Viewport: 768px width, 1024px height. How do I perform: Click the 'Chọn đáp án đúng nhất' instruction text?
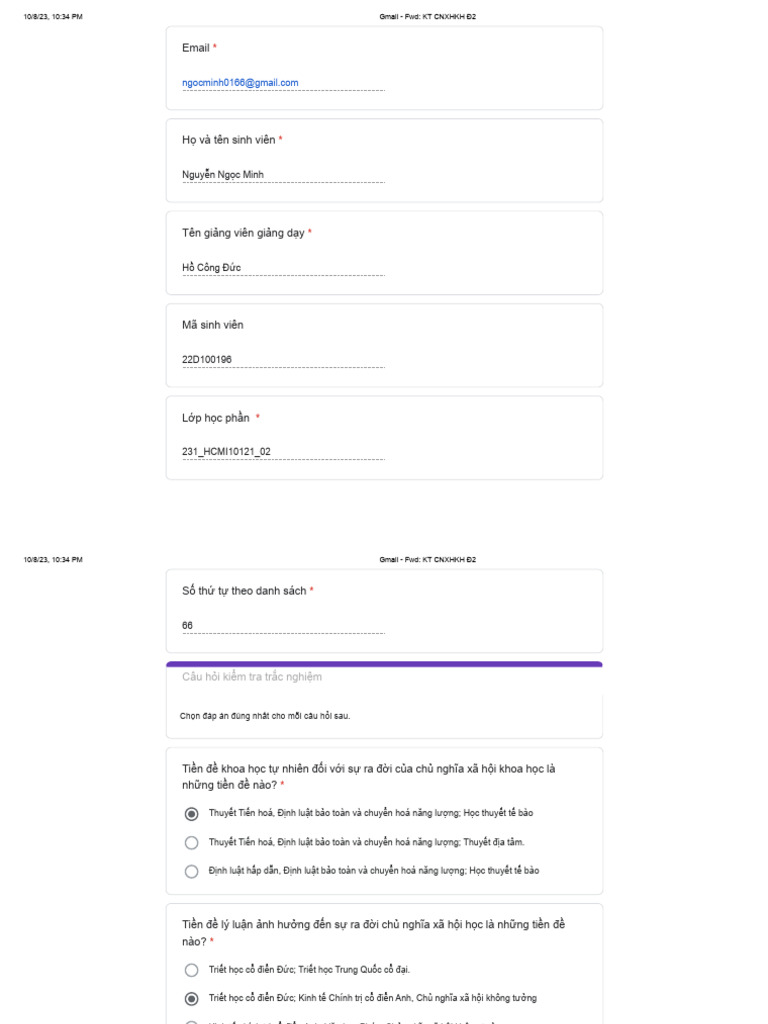click(265, 716)
